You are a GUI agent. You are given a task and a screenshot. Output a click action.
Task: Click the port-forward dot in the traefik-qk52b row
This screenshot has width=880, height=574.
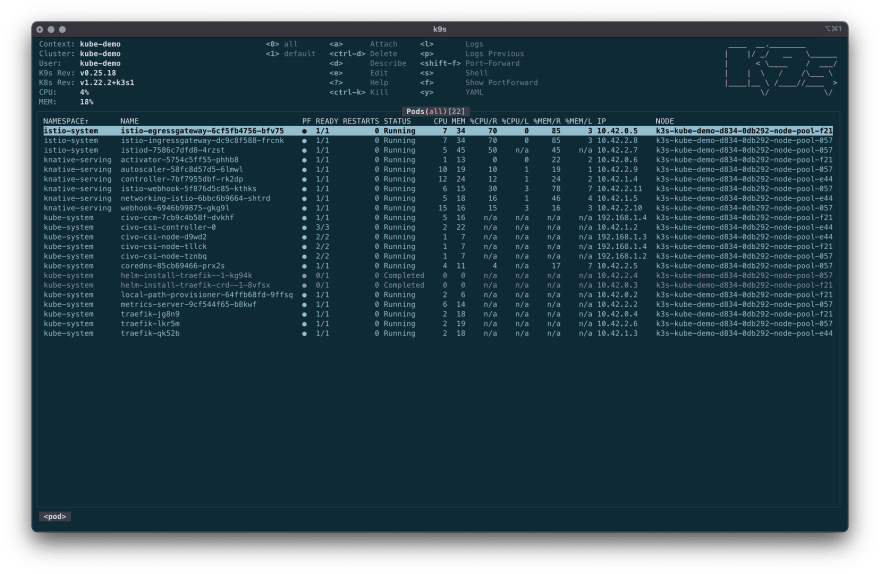pyautogui.click(x=304, y=334)
